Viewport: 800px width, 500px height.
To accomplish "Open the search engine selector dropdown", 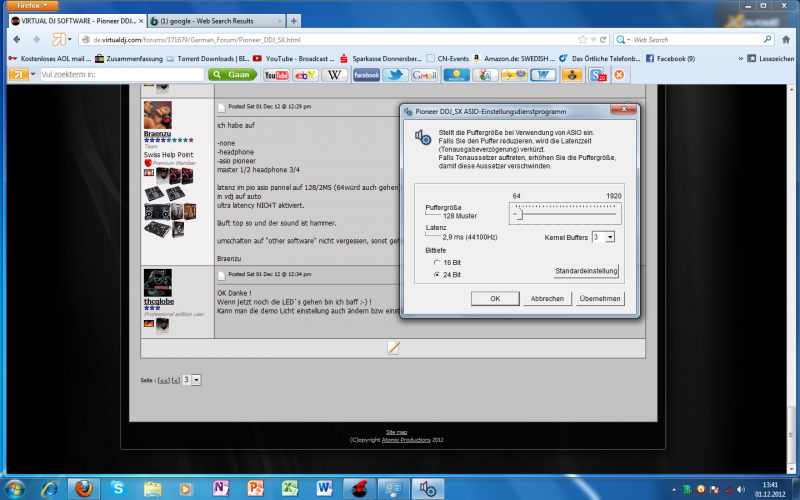I will [624, 39].
